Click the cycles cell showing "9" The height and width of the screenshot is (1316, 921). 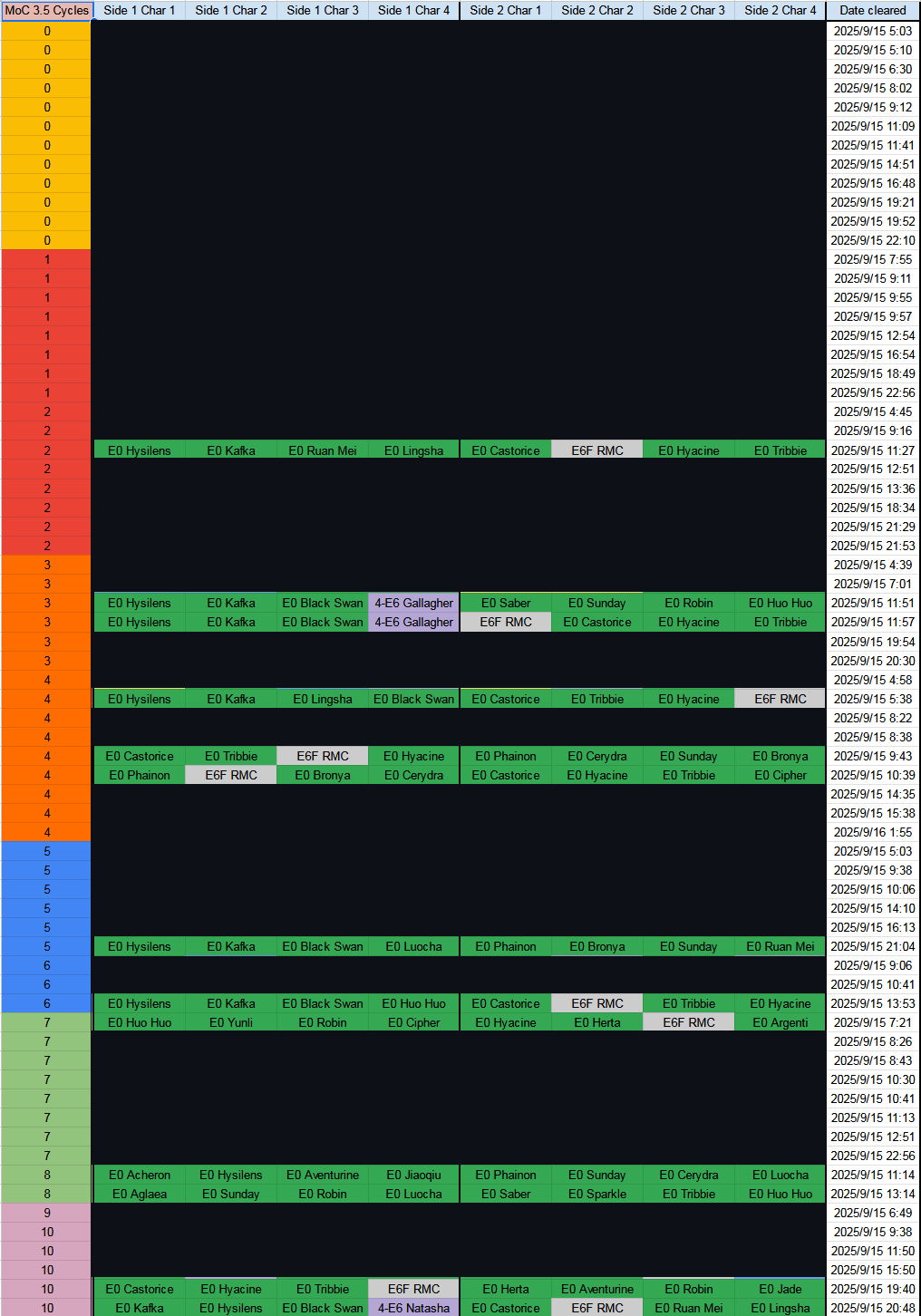(x=47, y=1213)
